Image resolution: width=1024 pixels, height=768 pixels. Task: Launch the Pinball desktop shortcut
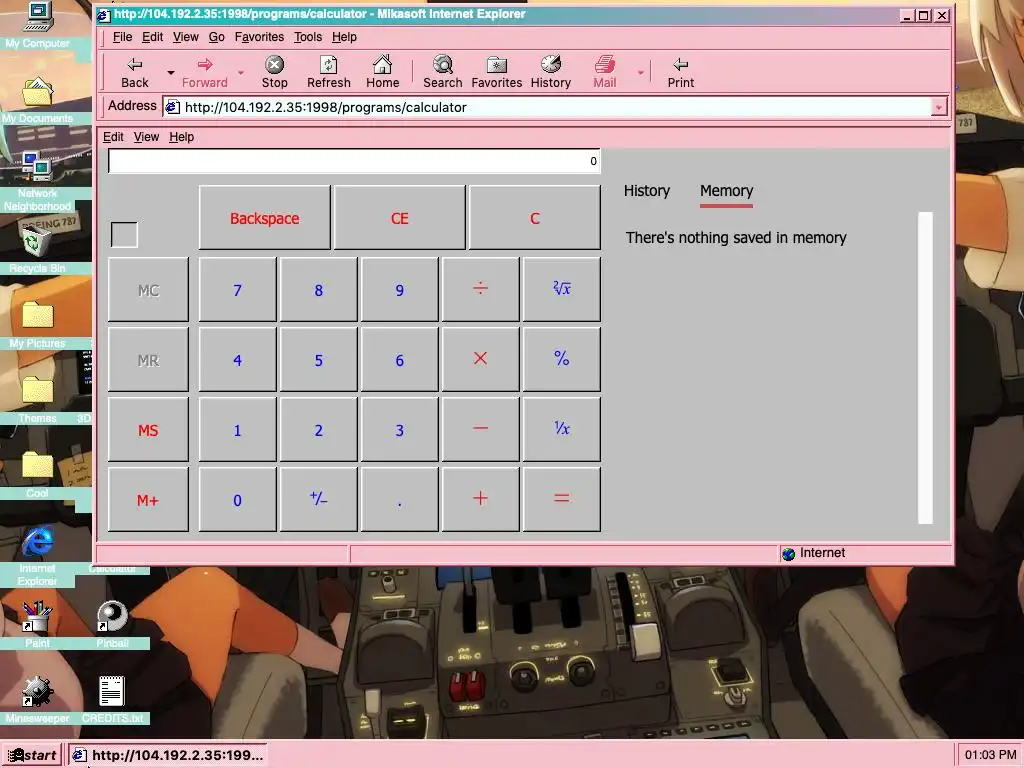point(112,625)
